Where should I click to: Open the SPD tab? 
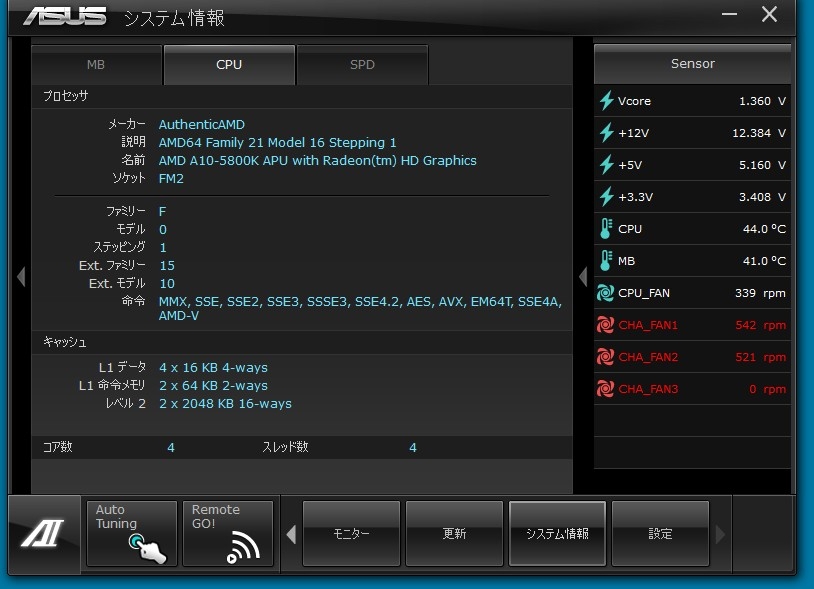[362, 65]
